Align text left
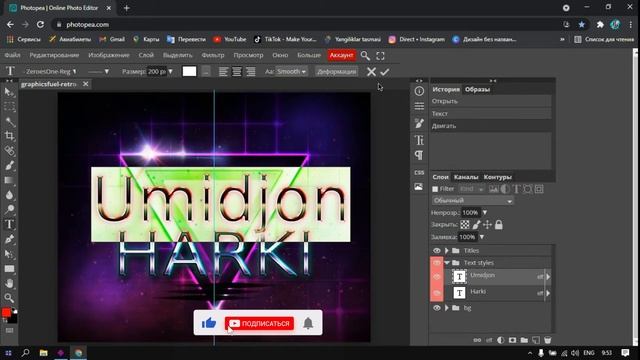 tap(223, 71)
